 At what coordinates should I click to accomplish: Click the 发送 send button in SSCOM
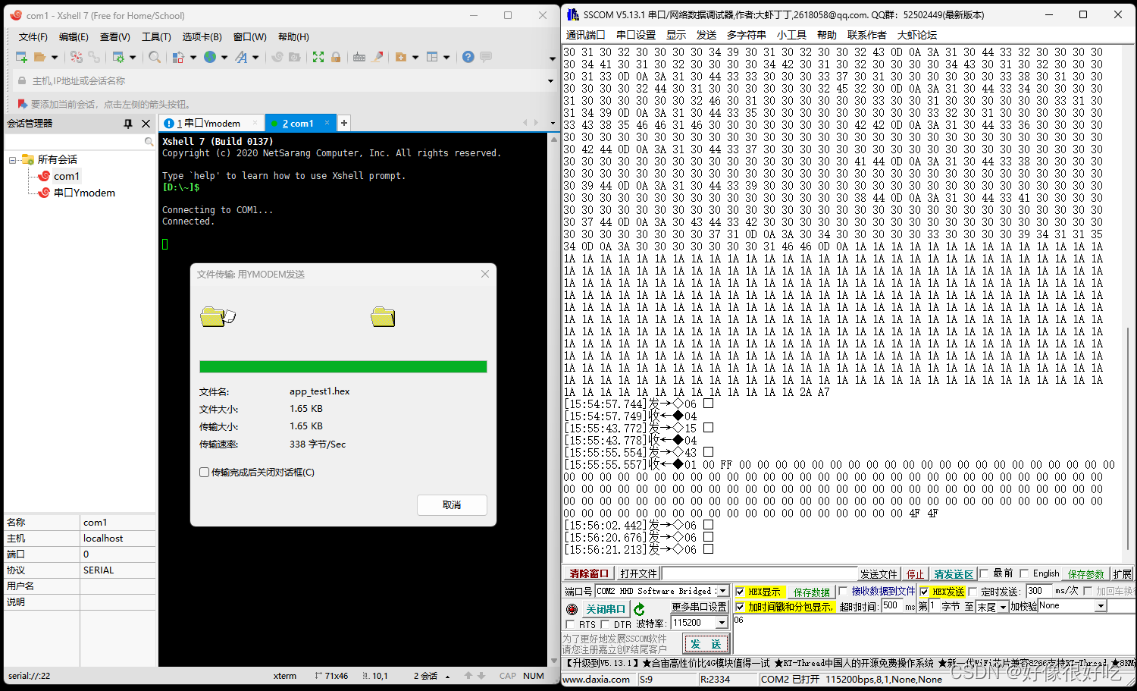[706, 644]
